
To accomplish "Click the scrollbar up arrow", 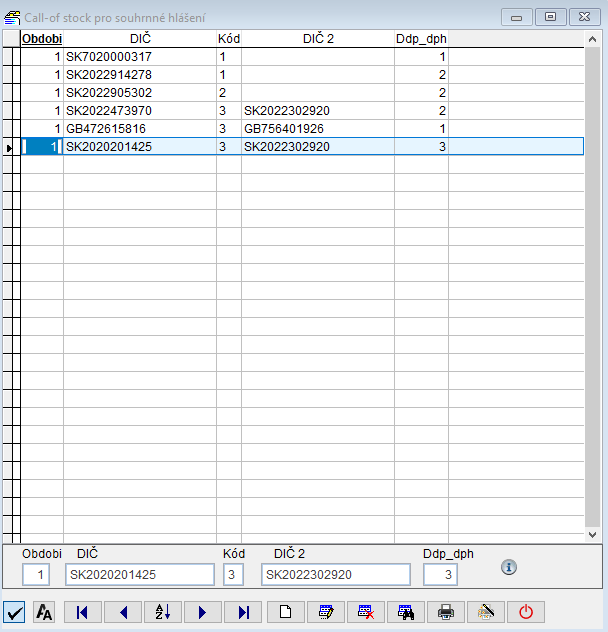I will tap(592, 39).
